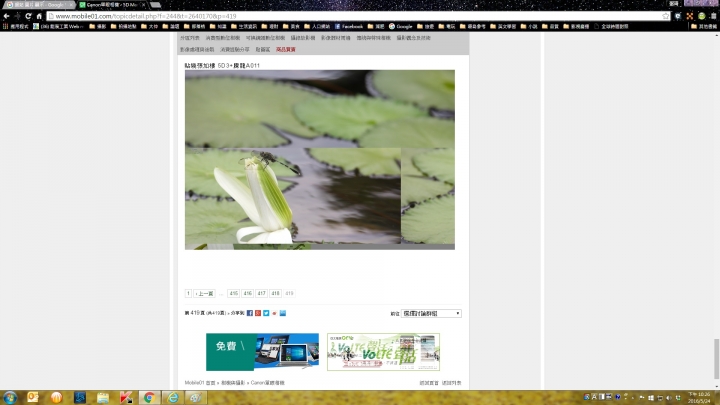Reload the page with the refresh icon
The image size is (720, 405).
click(28, 16)
